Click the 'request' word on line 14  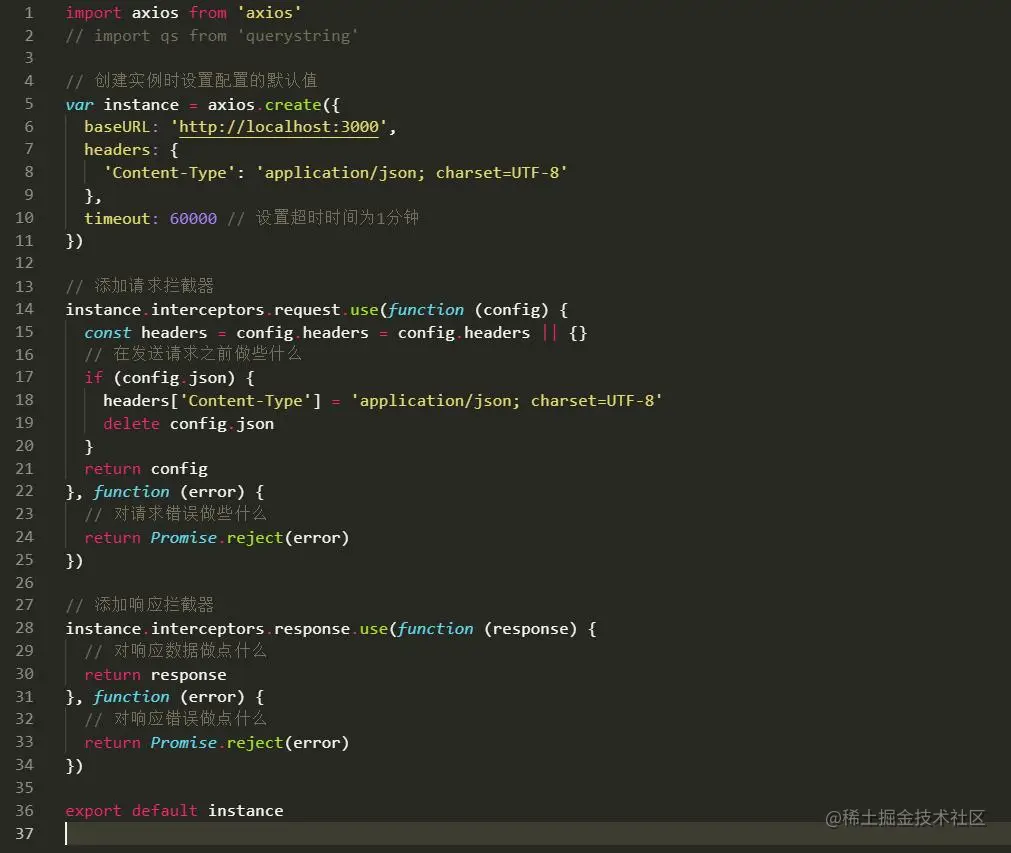click(x=307, y=310)
